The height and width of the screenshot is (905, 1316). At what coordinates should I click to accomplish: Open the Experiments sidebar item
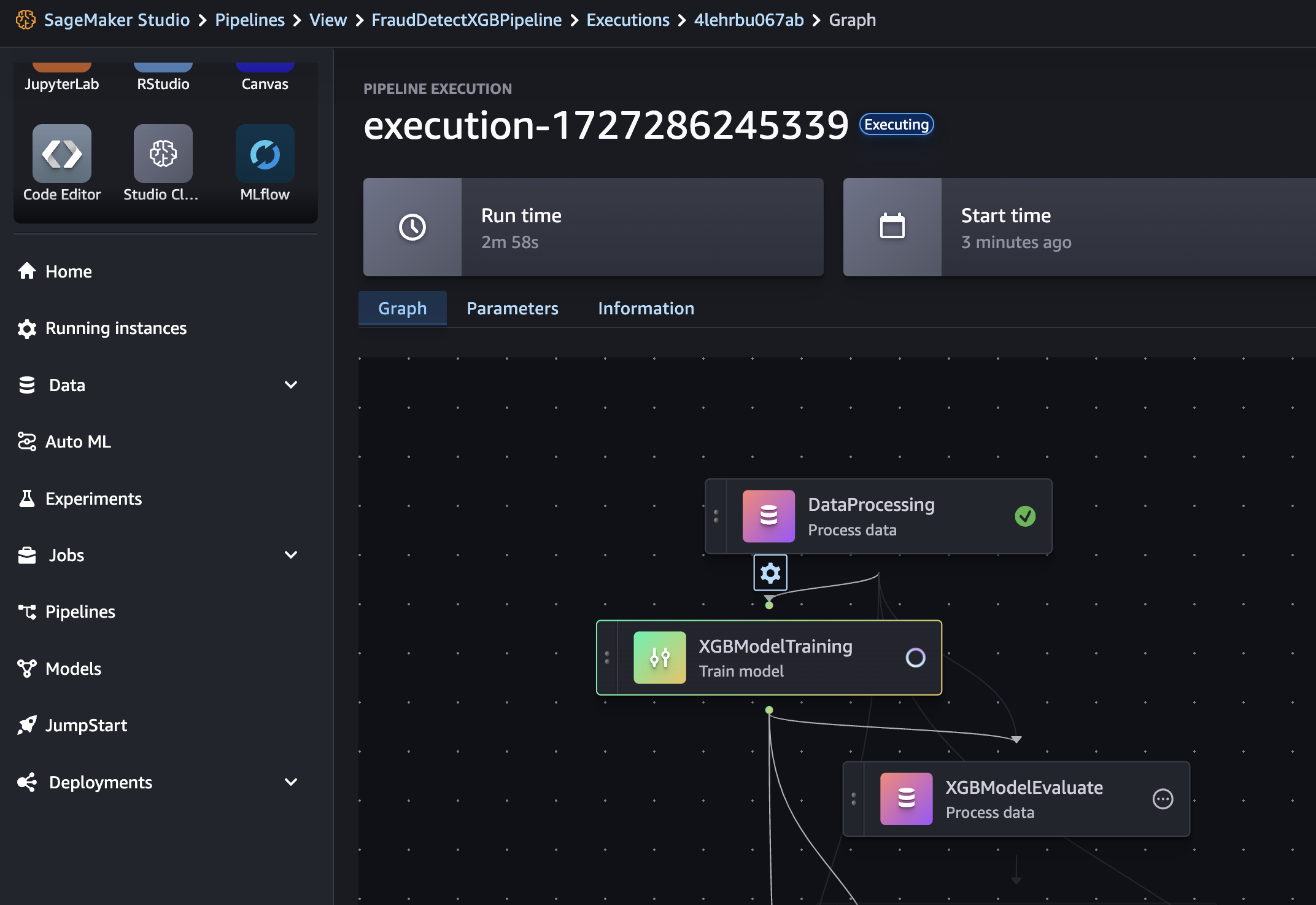(x=93, y=499)
